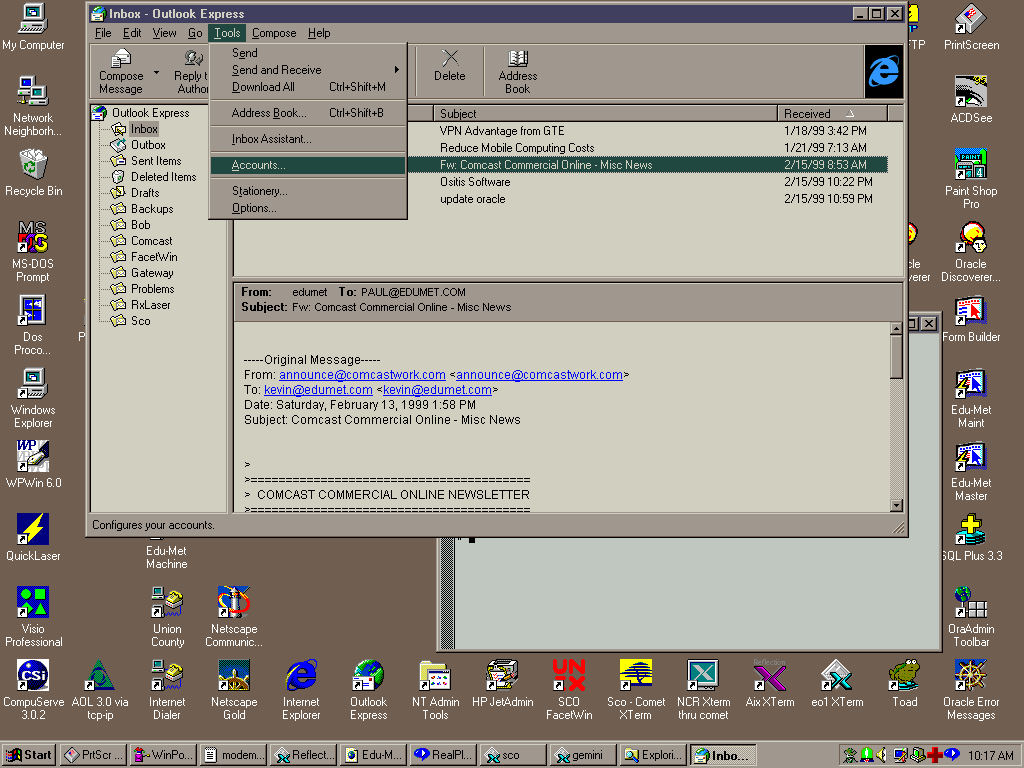Launch CompuServe 3.0.2 from the desktop

[33, 690]
